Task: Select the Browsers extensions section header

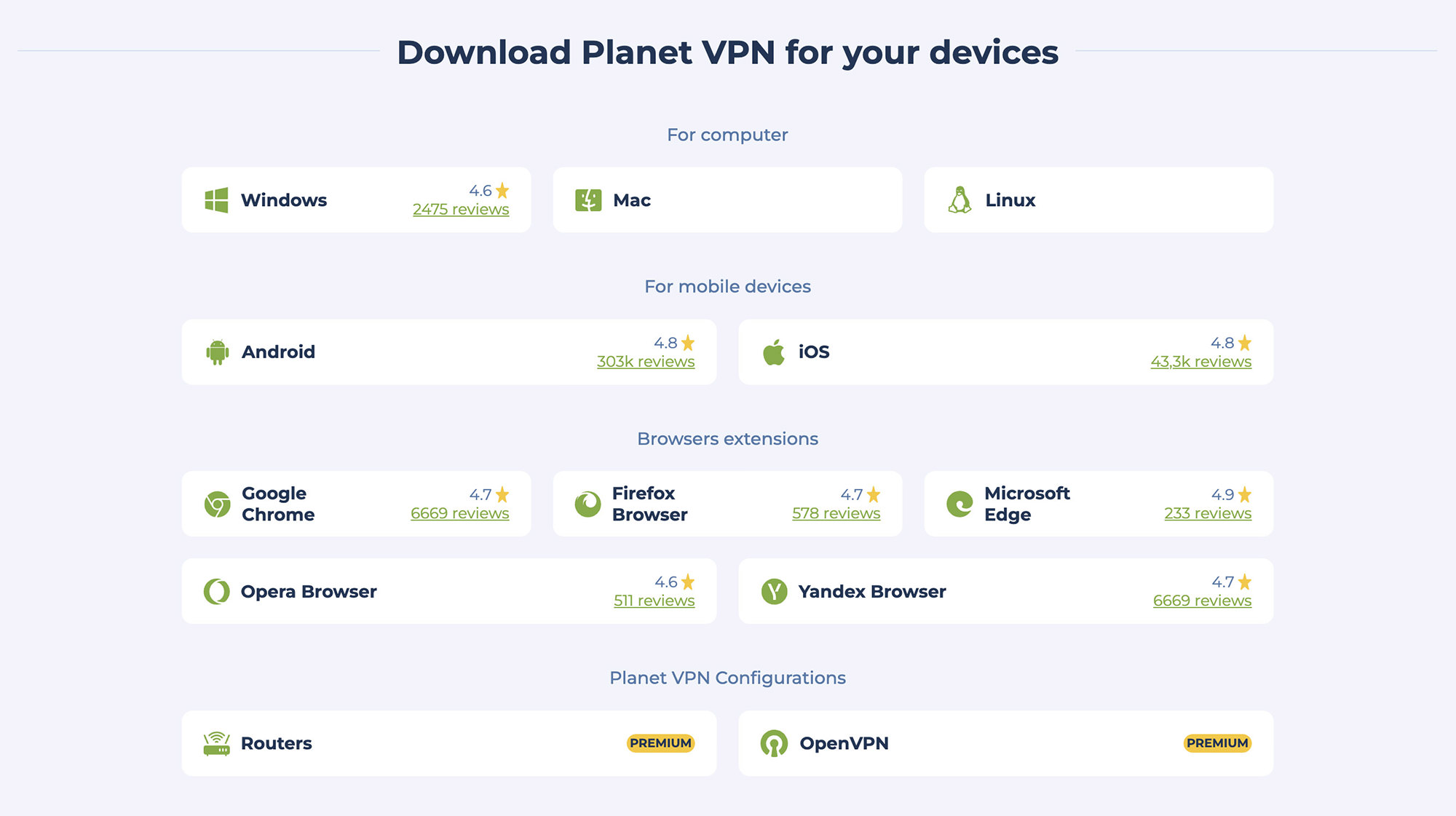Action: tap(728, 438)
